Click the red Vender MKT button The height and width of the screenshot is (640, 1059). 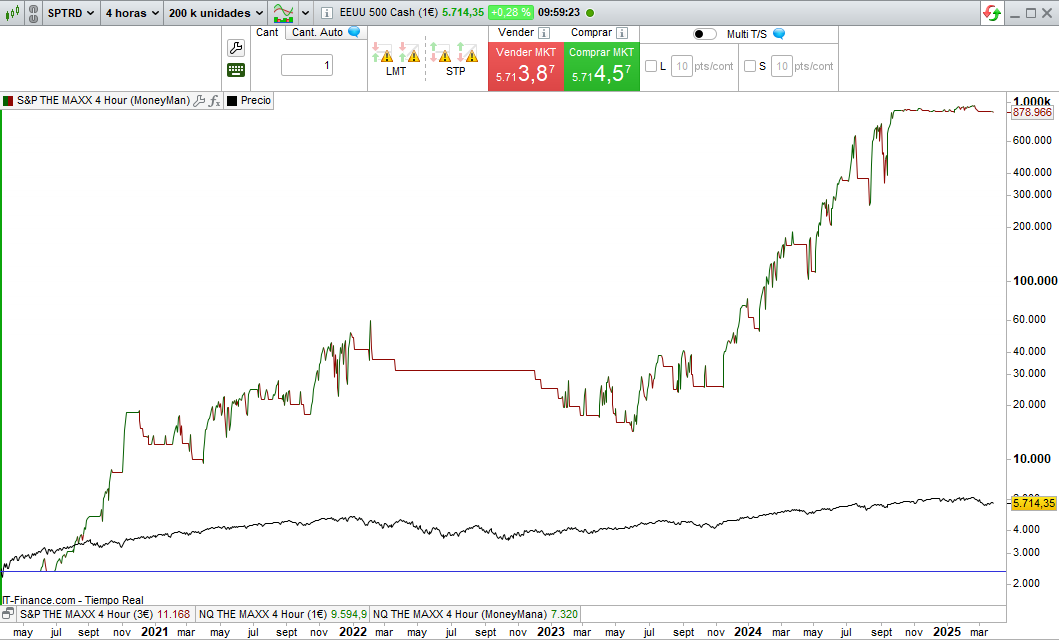pos(525,67)
